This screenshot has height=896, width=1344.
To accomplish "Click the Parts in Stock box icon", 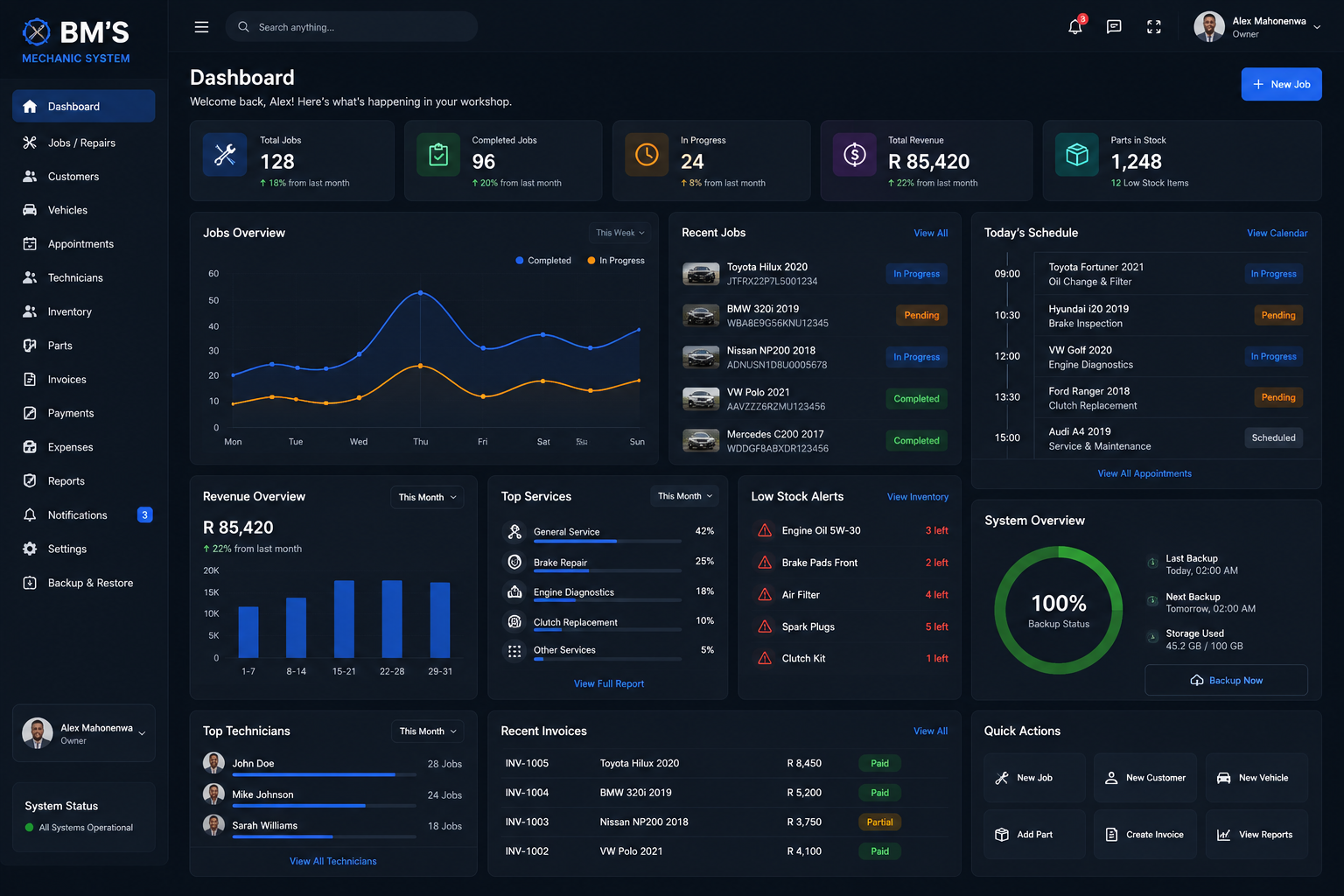I will (x=1077, y=155).
